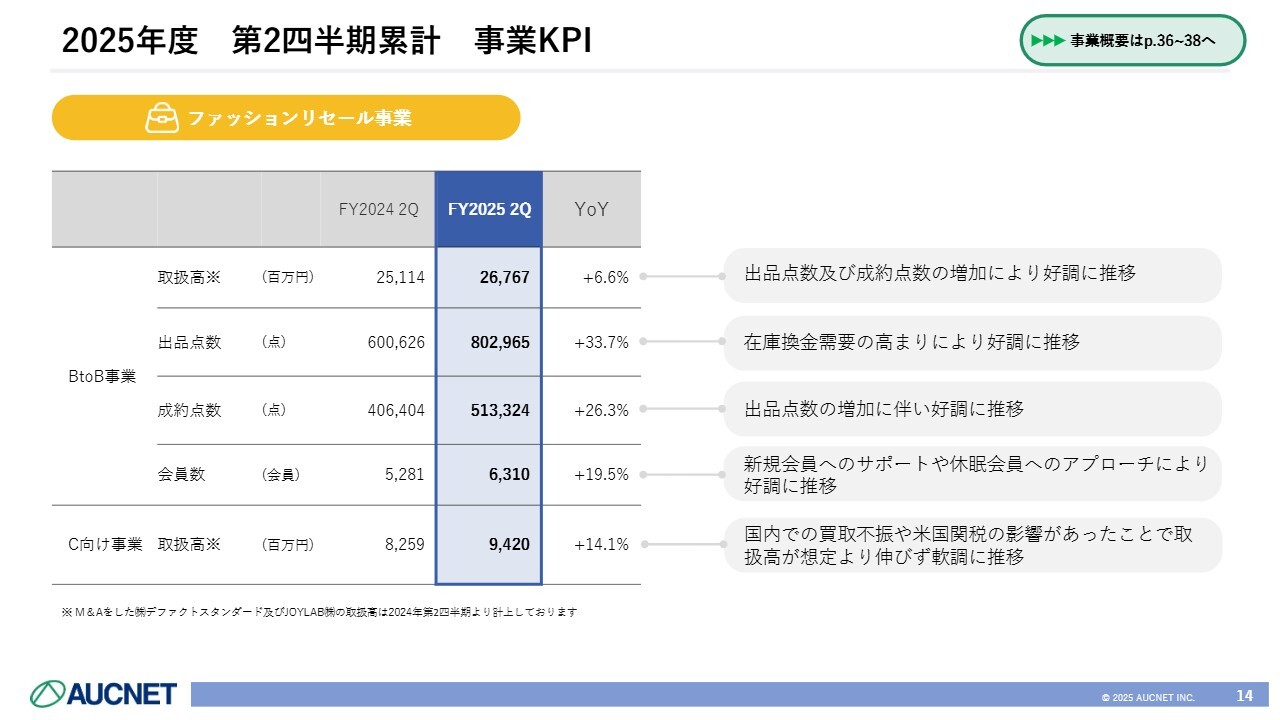This screenshot has width=1280, height=720.
Task: Click the 出品点数及び成約点数の増加 comment bubble
Action: [972, 275]
